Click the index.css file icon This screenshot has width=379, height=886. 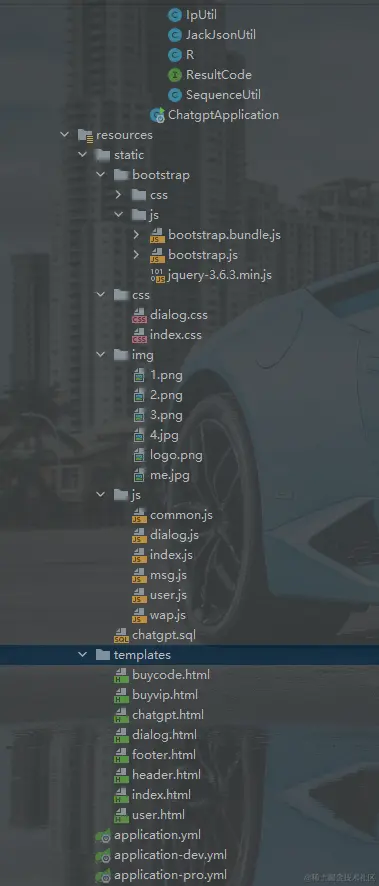point(139,335)
